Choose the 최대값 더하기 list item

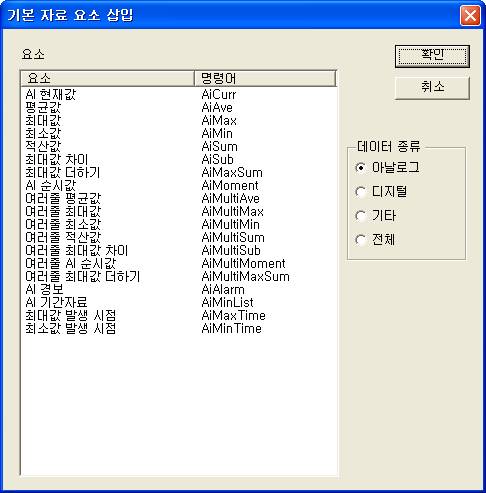(x=179, y=173)
